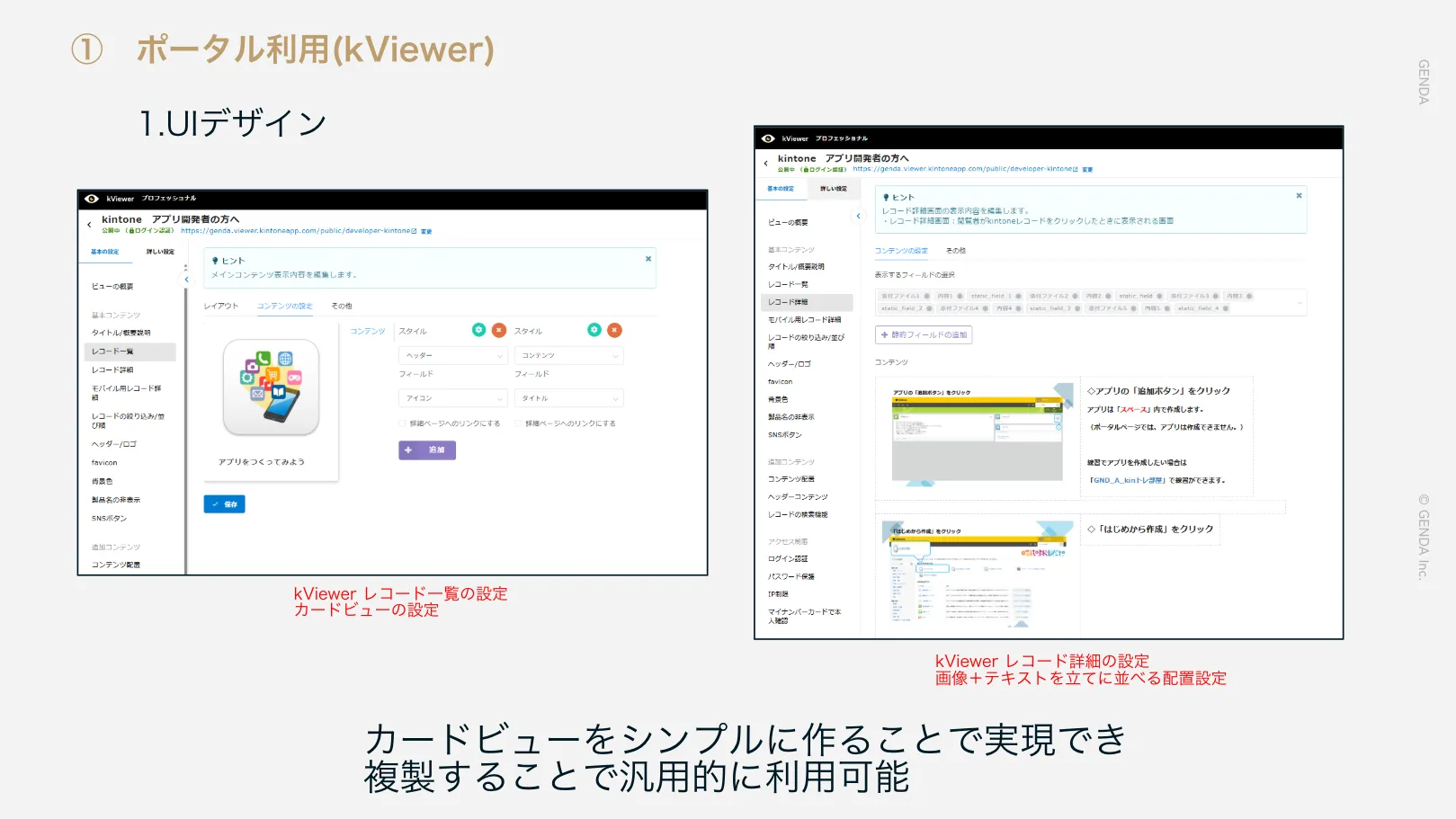The width and height of the screenshot is (1456, 819).
Task: Collapse the sidebar with the chevron in the right screenshot
Action: click(x=858, y=216)
